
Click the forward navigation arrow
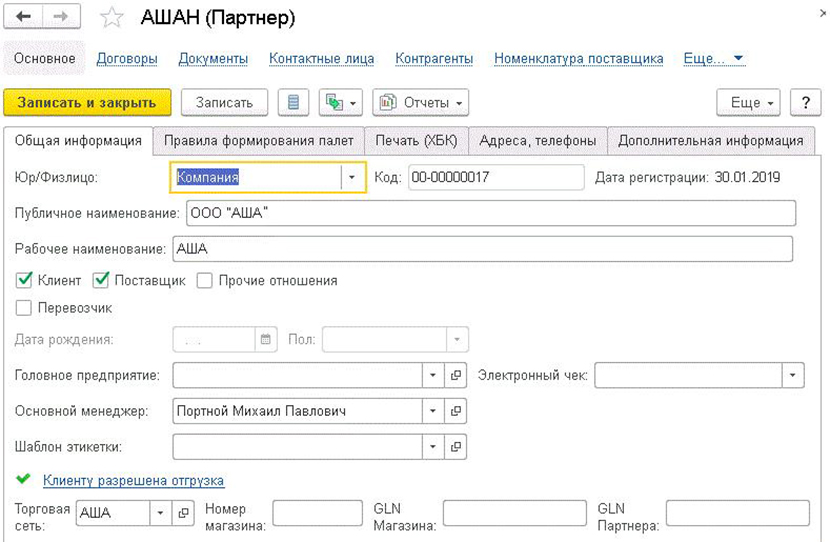(x=62, y=19)
